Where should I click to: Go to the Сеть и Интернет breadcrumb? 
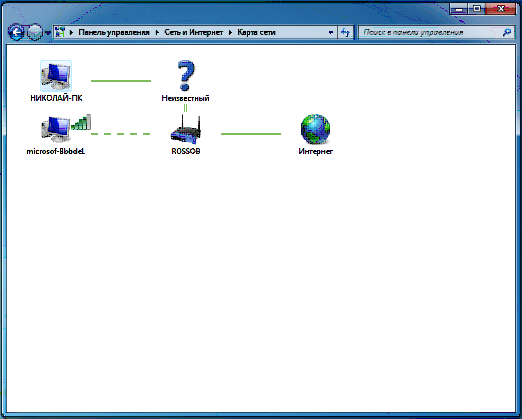pos(194,32)
